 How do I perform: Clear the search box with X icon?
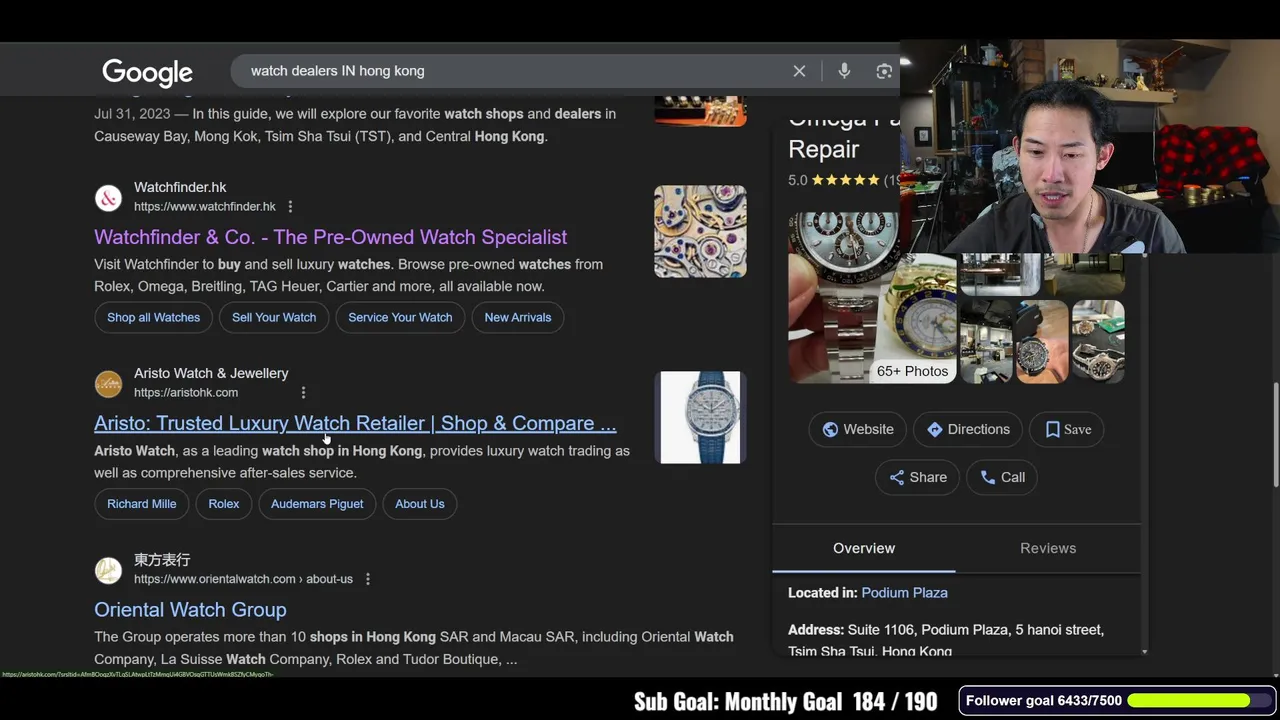[x=799, y=71]
